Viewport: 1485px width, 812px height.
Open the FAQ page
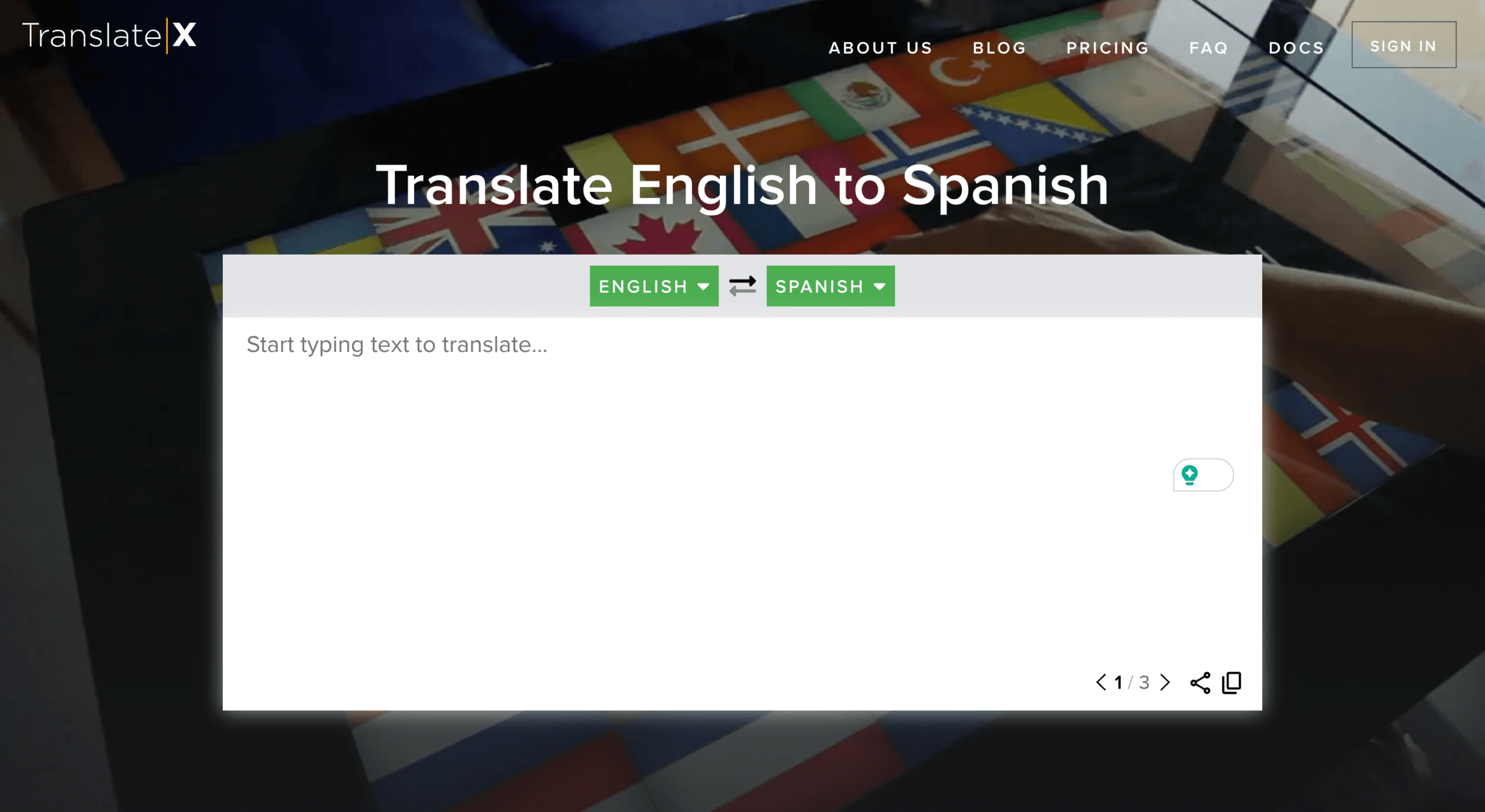point(1208,48)
